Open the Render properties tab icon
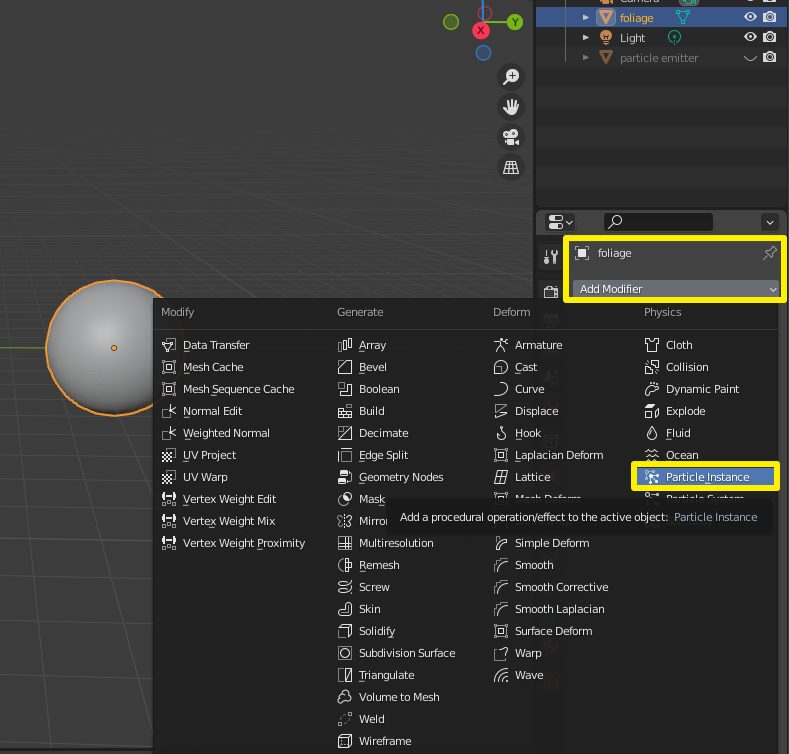This screenshot has height=754, width=789. [x=550, y=291]
